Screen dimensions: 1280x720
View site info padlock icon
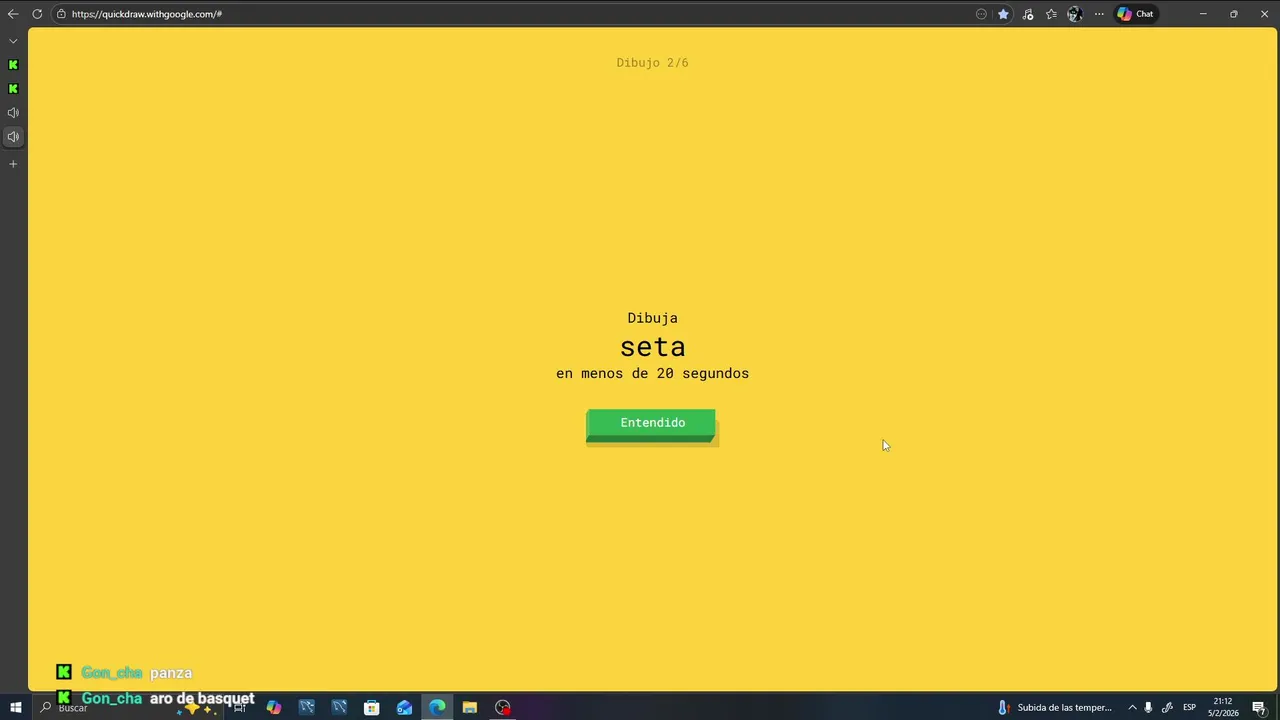point(61,14)
